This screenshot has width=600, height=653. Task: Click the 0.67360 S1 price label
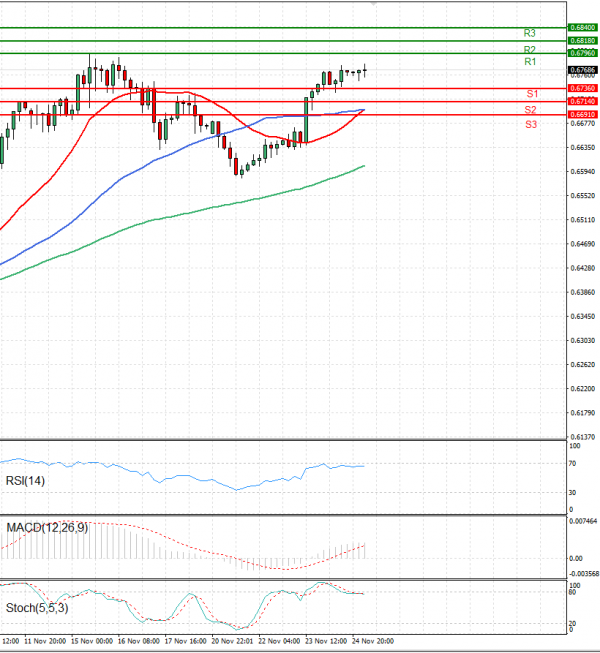point(583,88)
